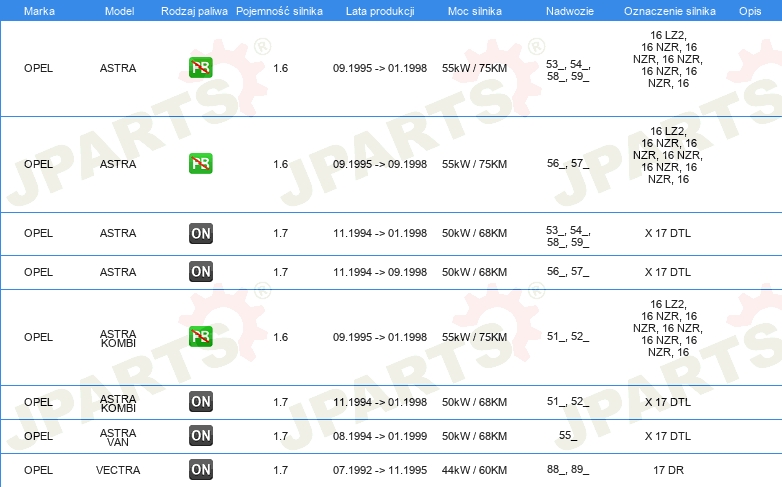Screen dimensions: 782x487
Task: Click the OPEL cell in the Vectra row
Action: tap(38, 470)
